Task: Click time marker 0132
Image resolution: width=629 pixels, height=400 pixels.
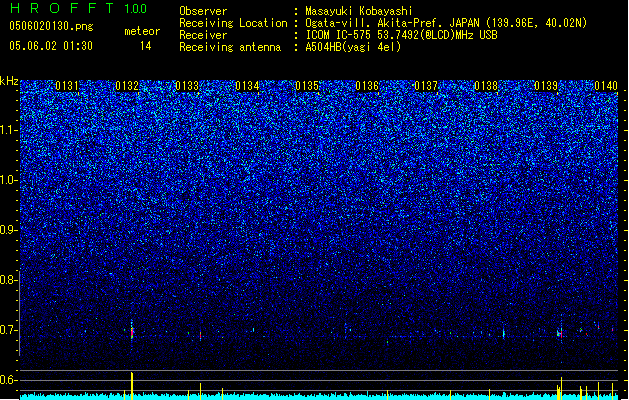Action: point(127,86)
